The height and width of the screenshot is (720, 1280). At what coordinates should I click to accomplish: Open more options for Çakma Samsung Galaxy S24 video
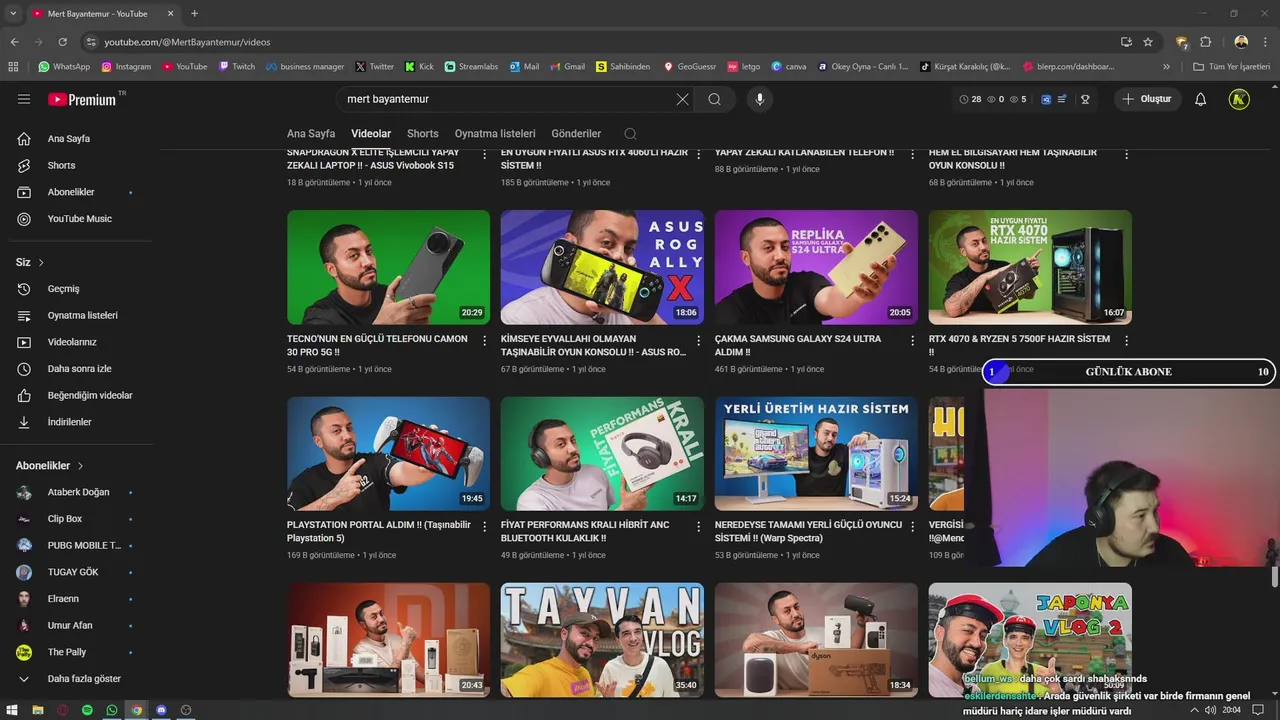[912, 341]
